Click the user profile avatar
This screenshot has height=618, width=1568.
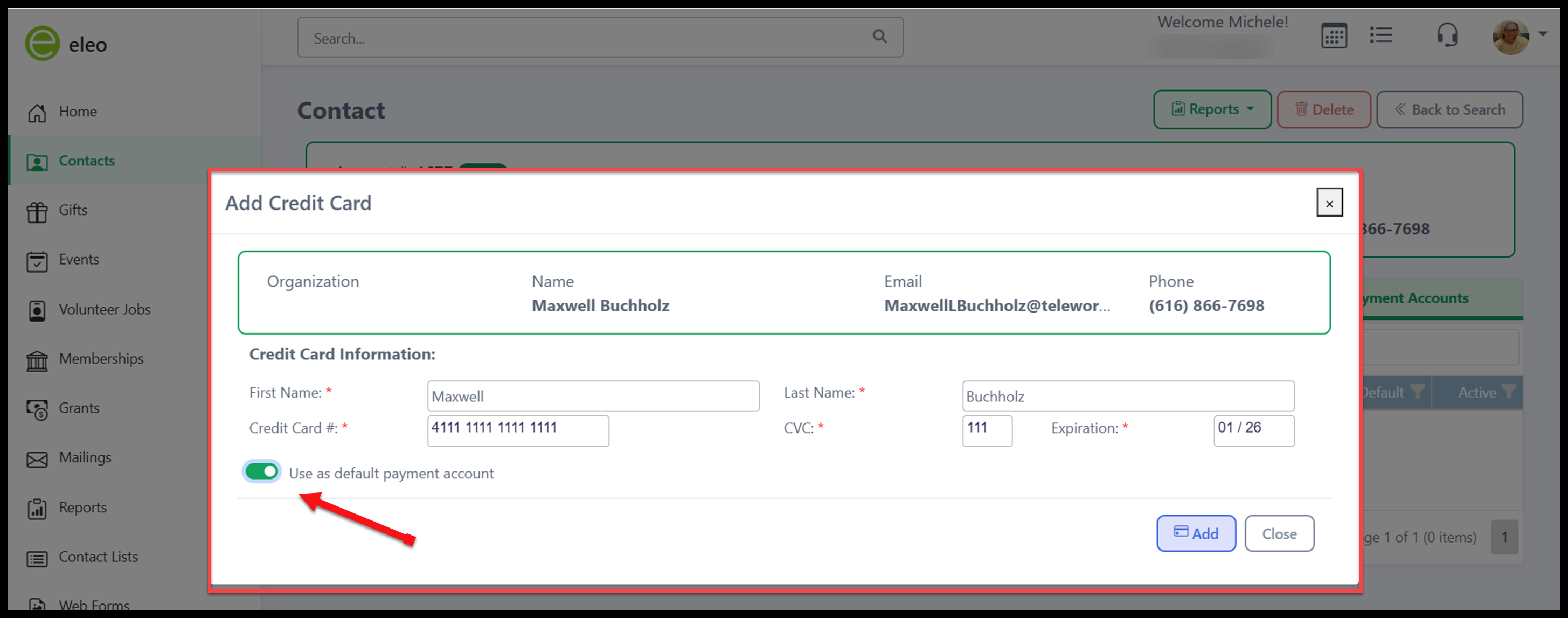1510,37
